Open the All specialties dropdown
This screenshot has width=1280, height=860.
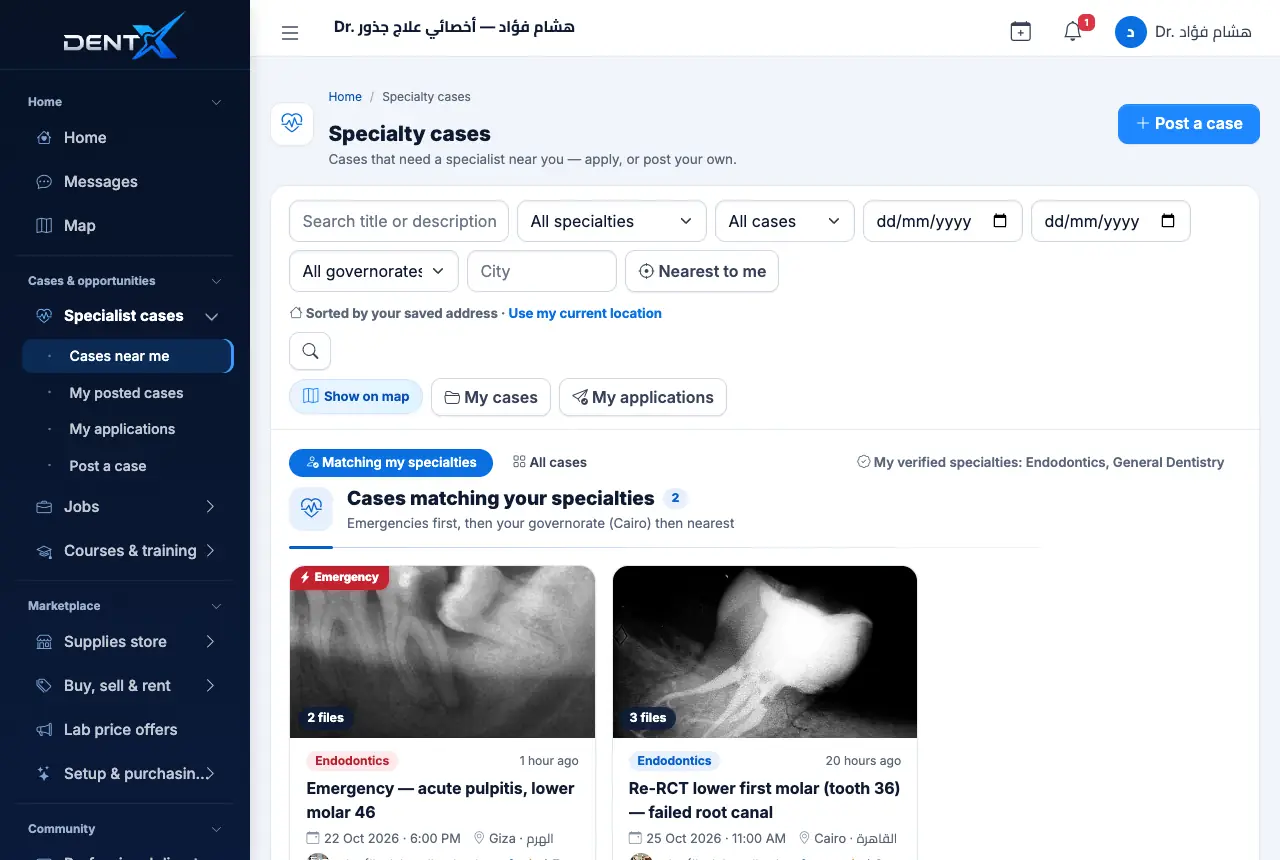612,221
